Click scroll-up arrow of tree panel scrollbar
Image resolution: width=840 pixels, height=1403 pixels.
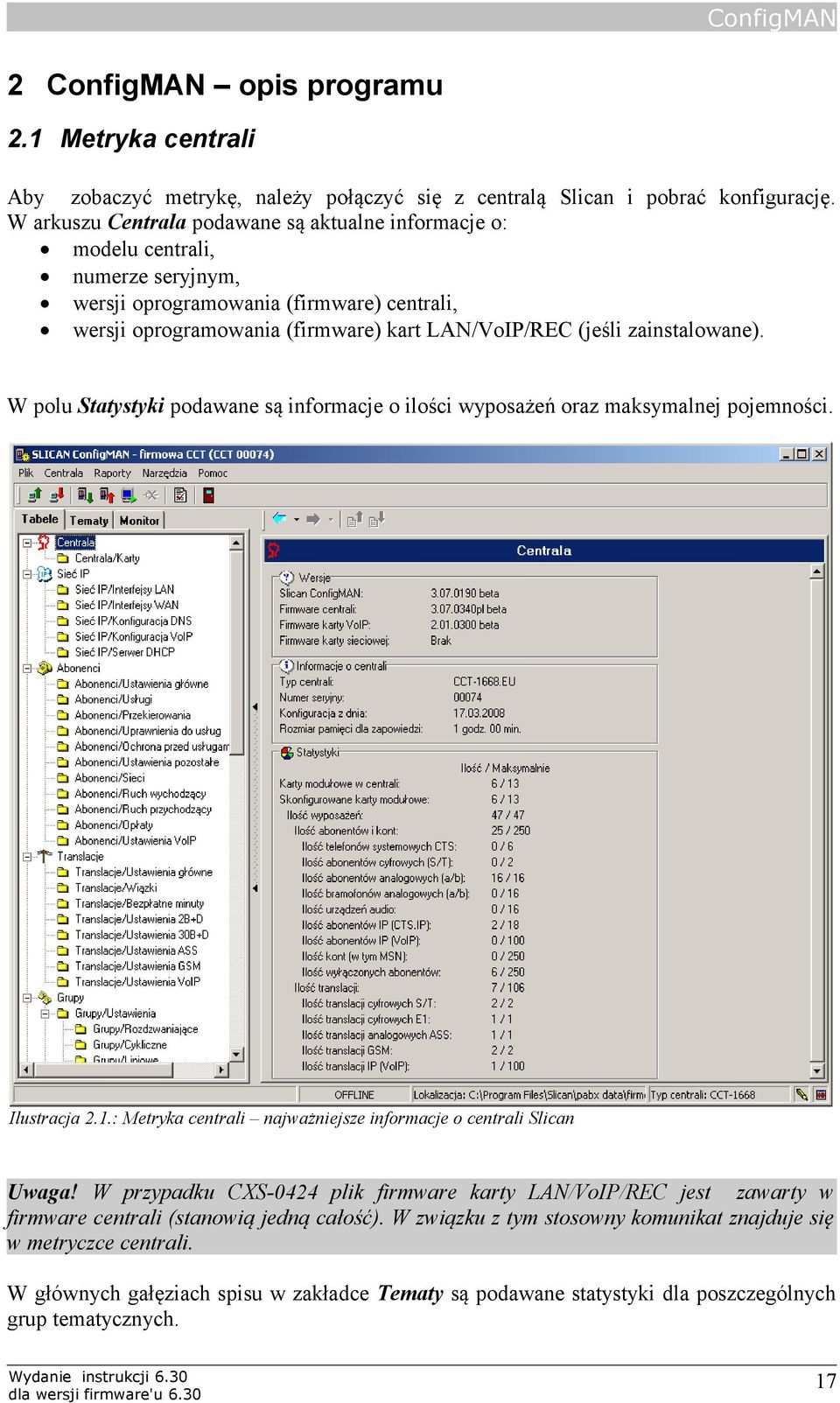(x=236, y=543)
